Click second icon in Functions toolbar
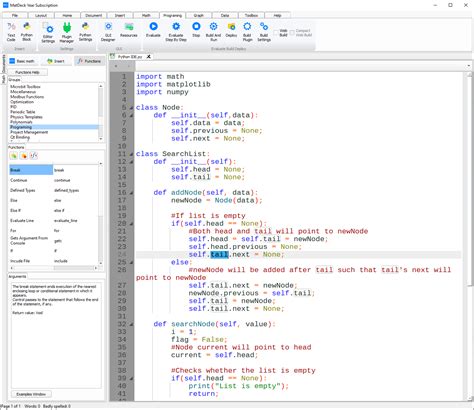The height and width of the screenshot is (410, 474). (x=24, y=156)
